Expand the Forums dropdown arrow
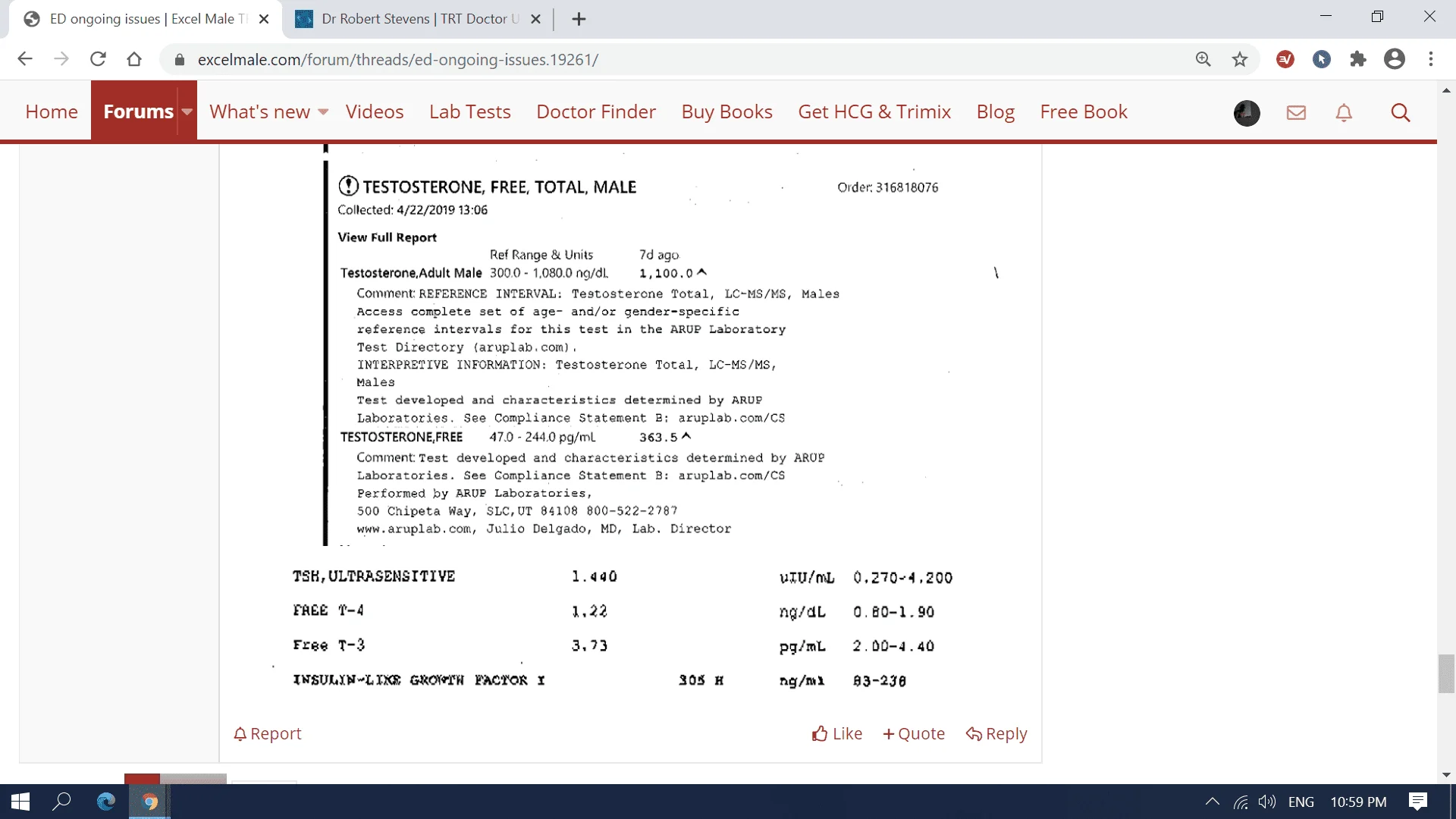1456x819 pixels. 187,111
